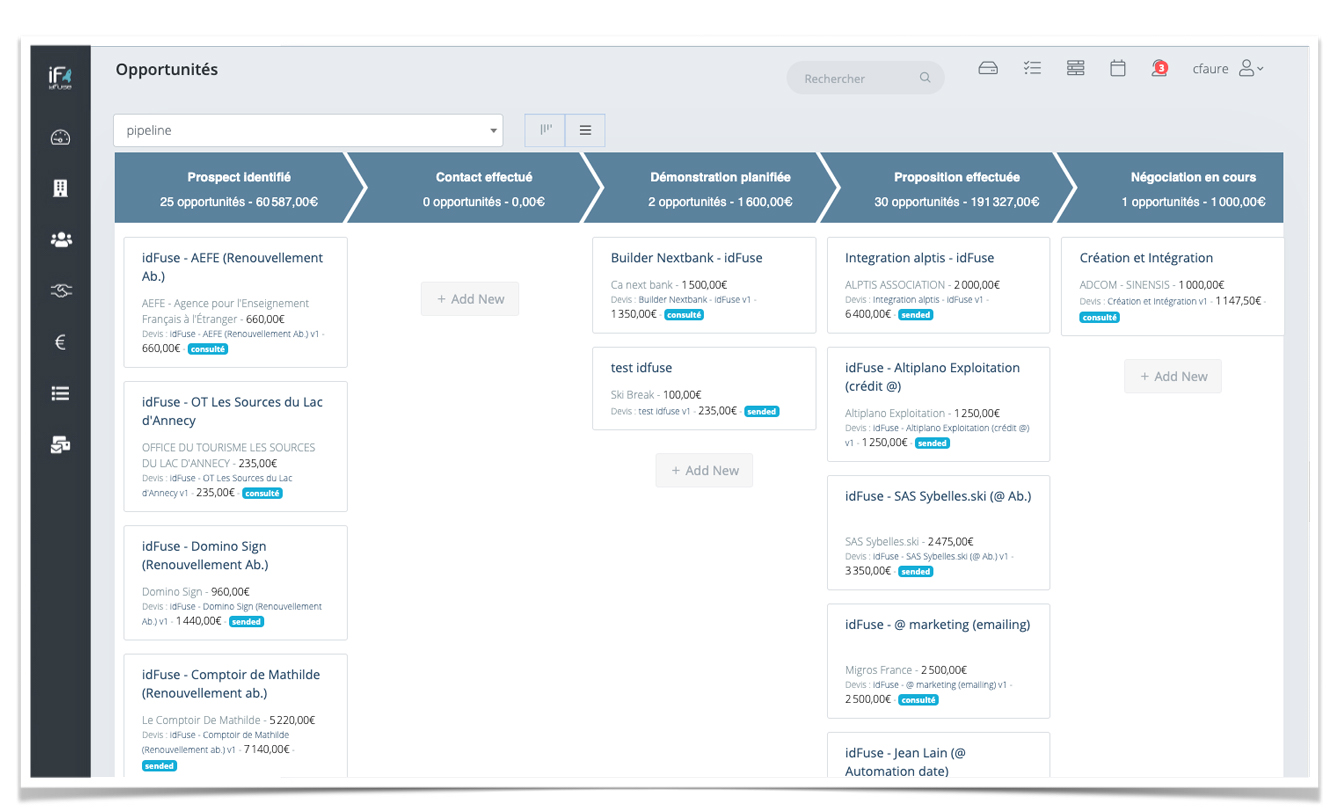This screenshot has height=810, width=1340.
Task: Open the list icon in sidebar
Action: pos(60,394)
